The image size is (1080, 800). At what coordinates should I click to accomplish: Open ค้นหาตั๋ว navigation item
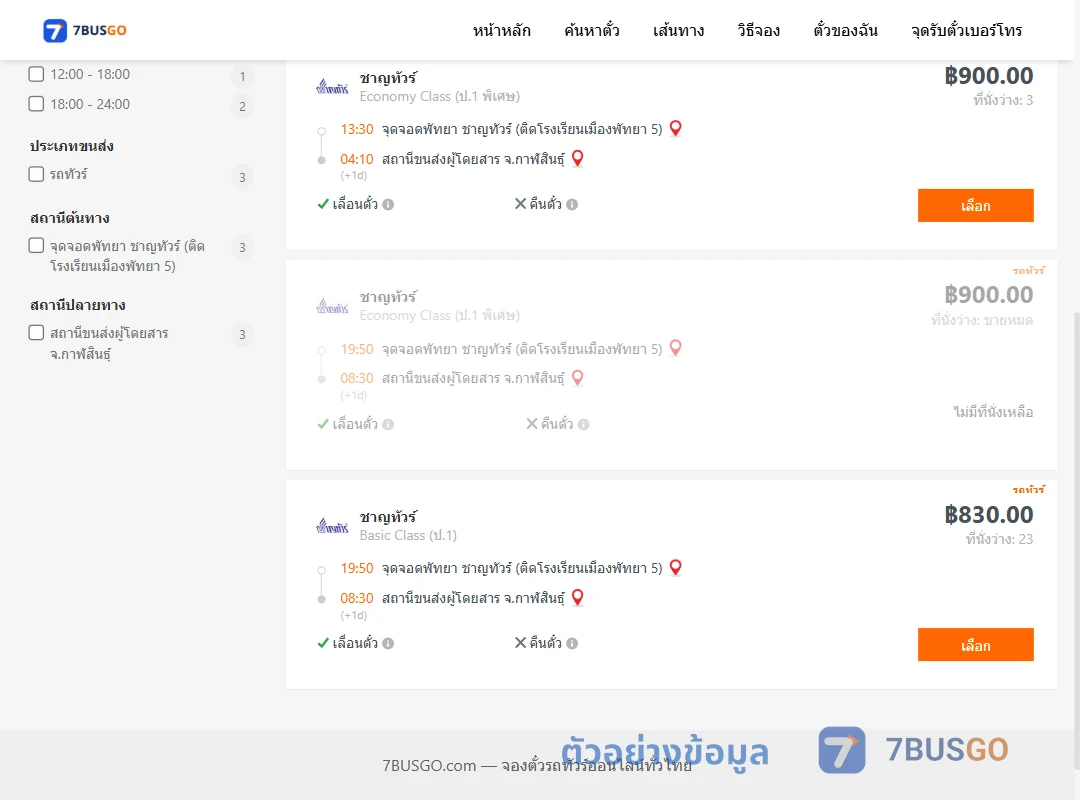coord(592,30)
